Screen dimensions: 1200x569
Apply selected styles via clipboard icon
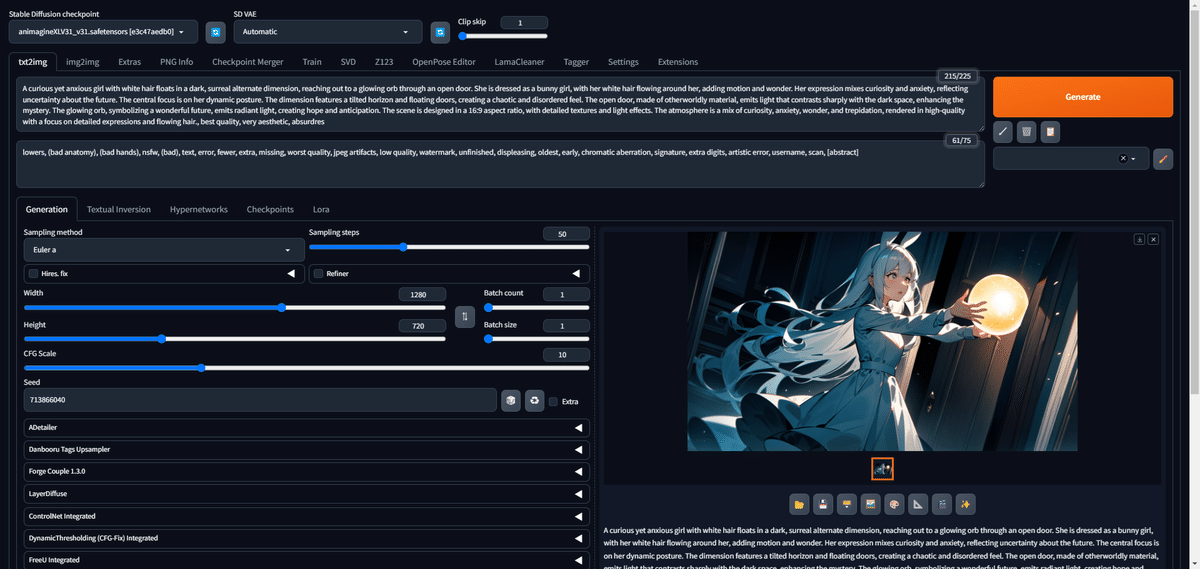(x=1049, y=131)
